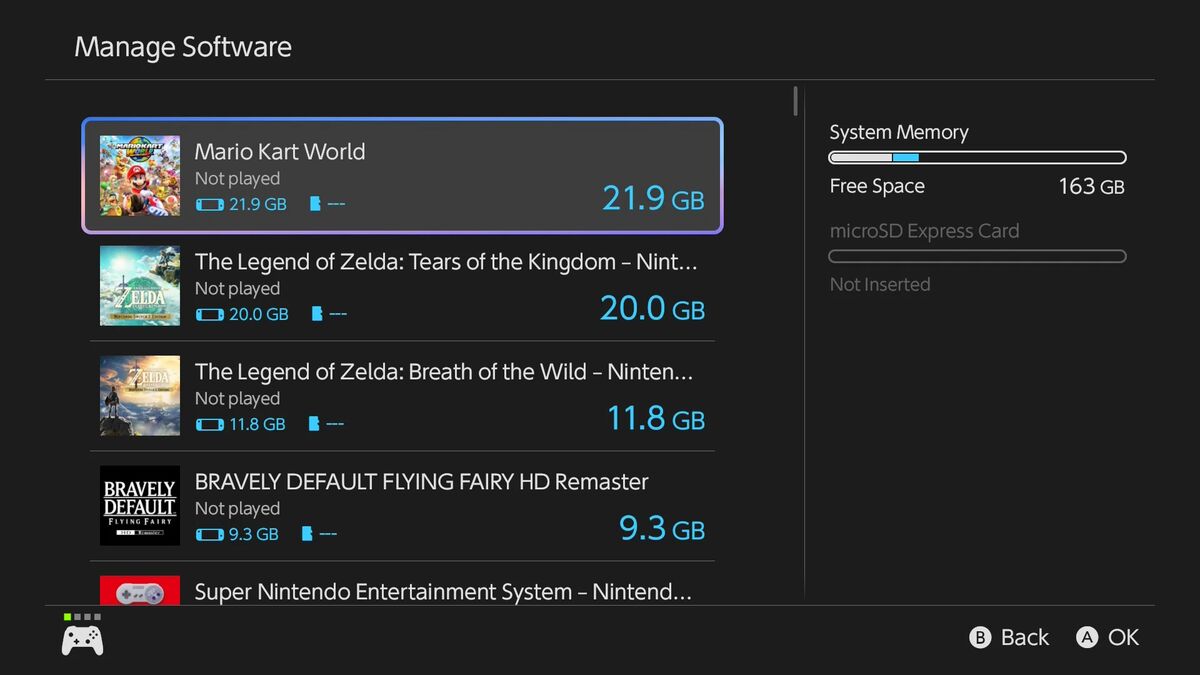Click the large 9.3 GB size value
Viewport: 1200px width, 675px height.
click(x=662, y=528)
